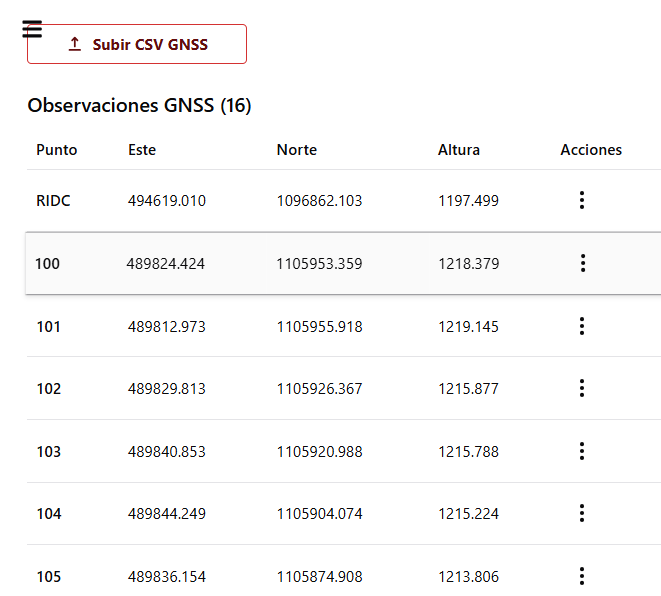Click the Subir CSV GNSS button
The height and width of the screenshot is (596, 661).
coord(137,44)
